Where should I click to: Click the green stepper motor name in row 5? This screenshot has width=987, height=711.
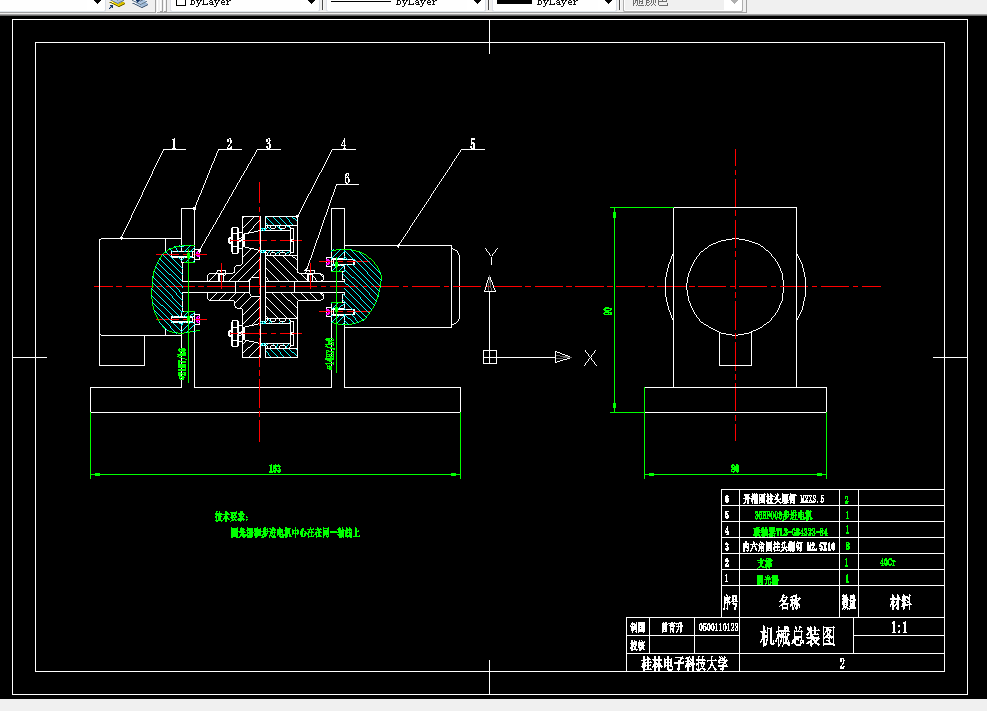(x=784, y=515)
